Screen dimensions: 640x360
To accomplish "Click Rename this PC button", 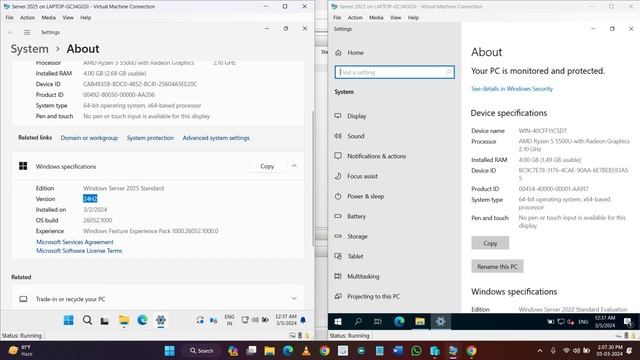I will click(497, 267).
